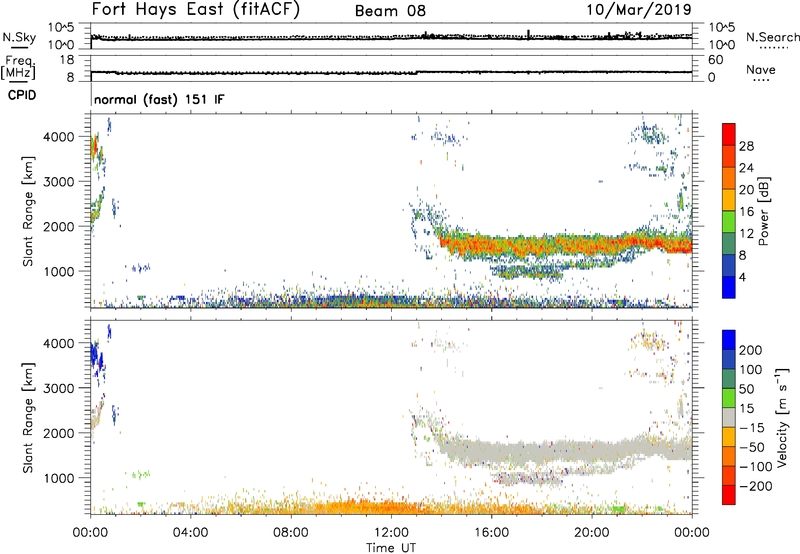
Task: Click the 'CPID' label
Action: pos(22,95)
